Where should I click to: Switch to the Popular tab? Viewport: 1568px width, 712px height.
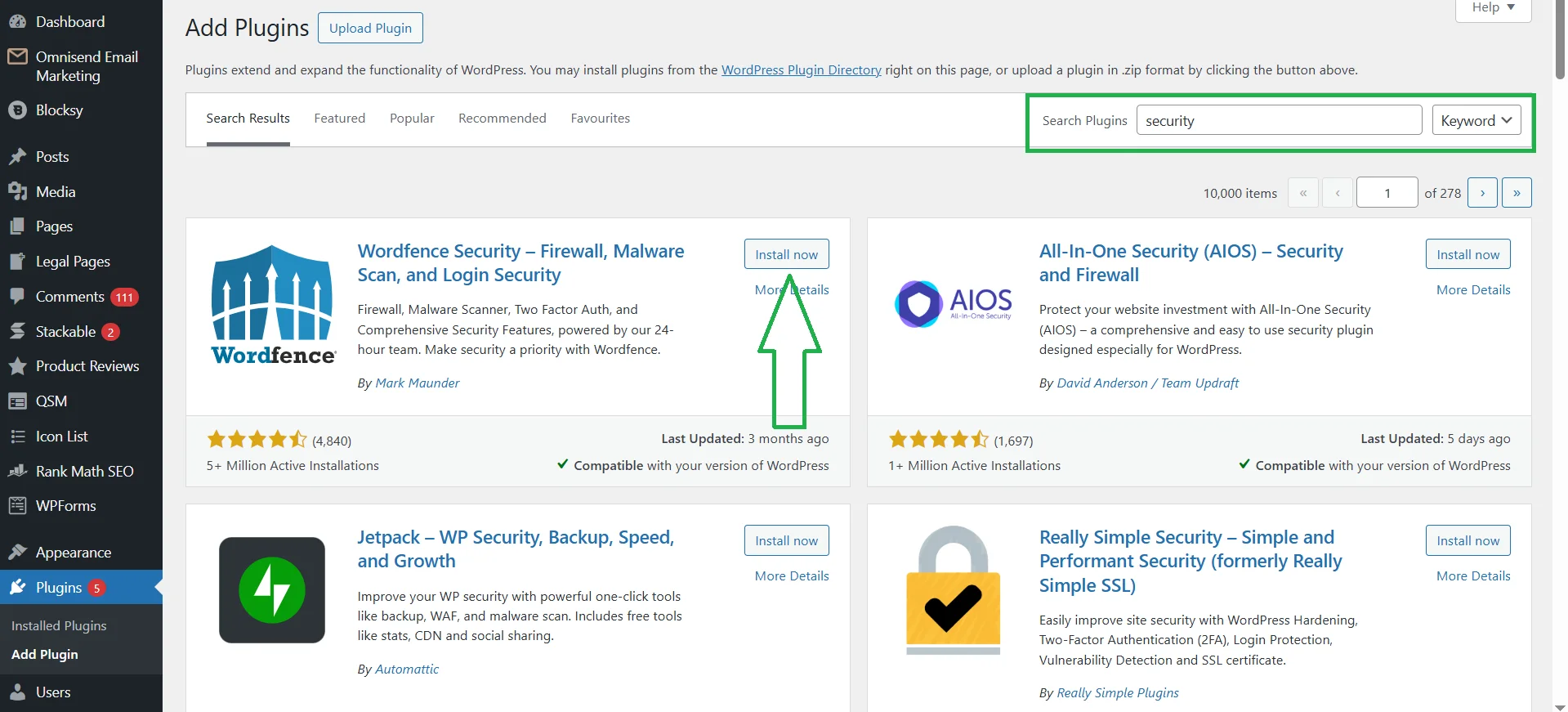tap(412, 119)
